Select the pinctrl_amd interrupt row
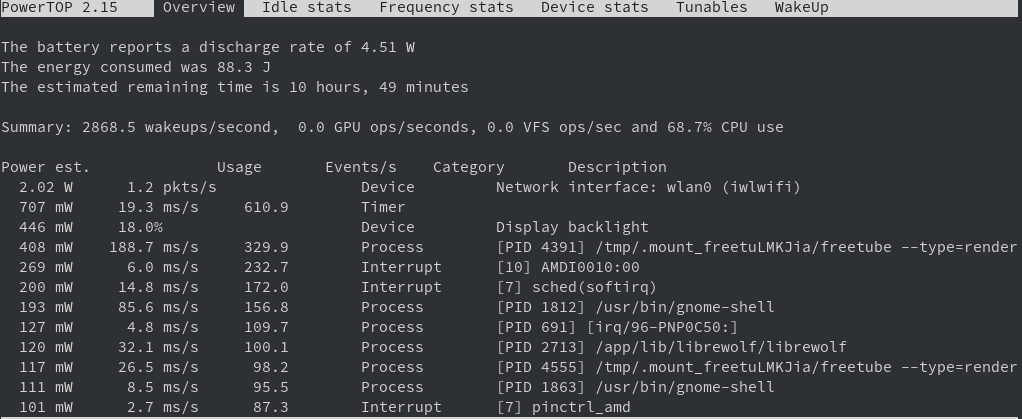 click(563, 407)
